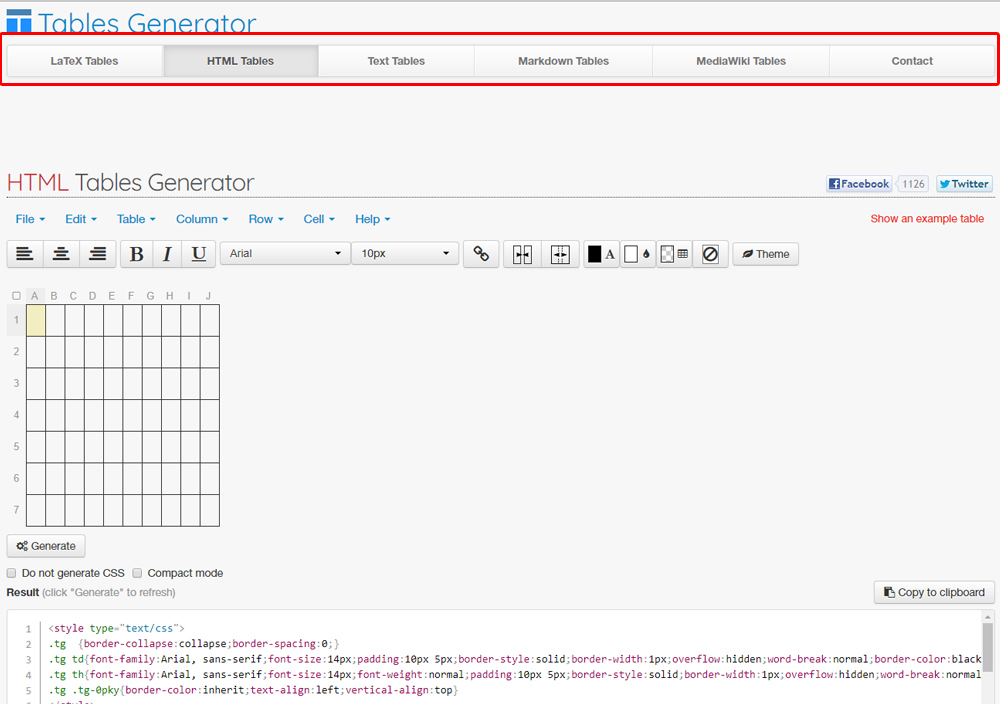The height and width of the screenshot is (704, 1000).
Task: Merge the selected cells
Action: click(x=522, y=254)
